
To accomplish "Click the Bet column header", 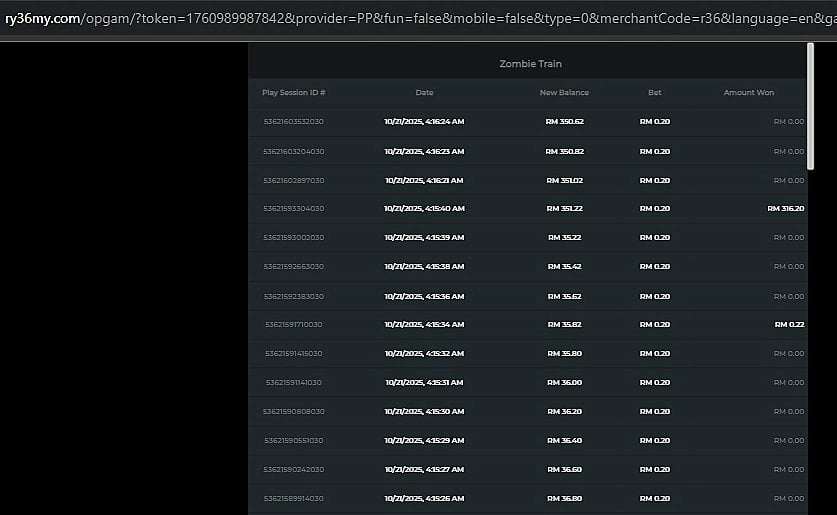I will [654, 93].
